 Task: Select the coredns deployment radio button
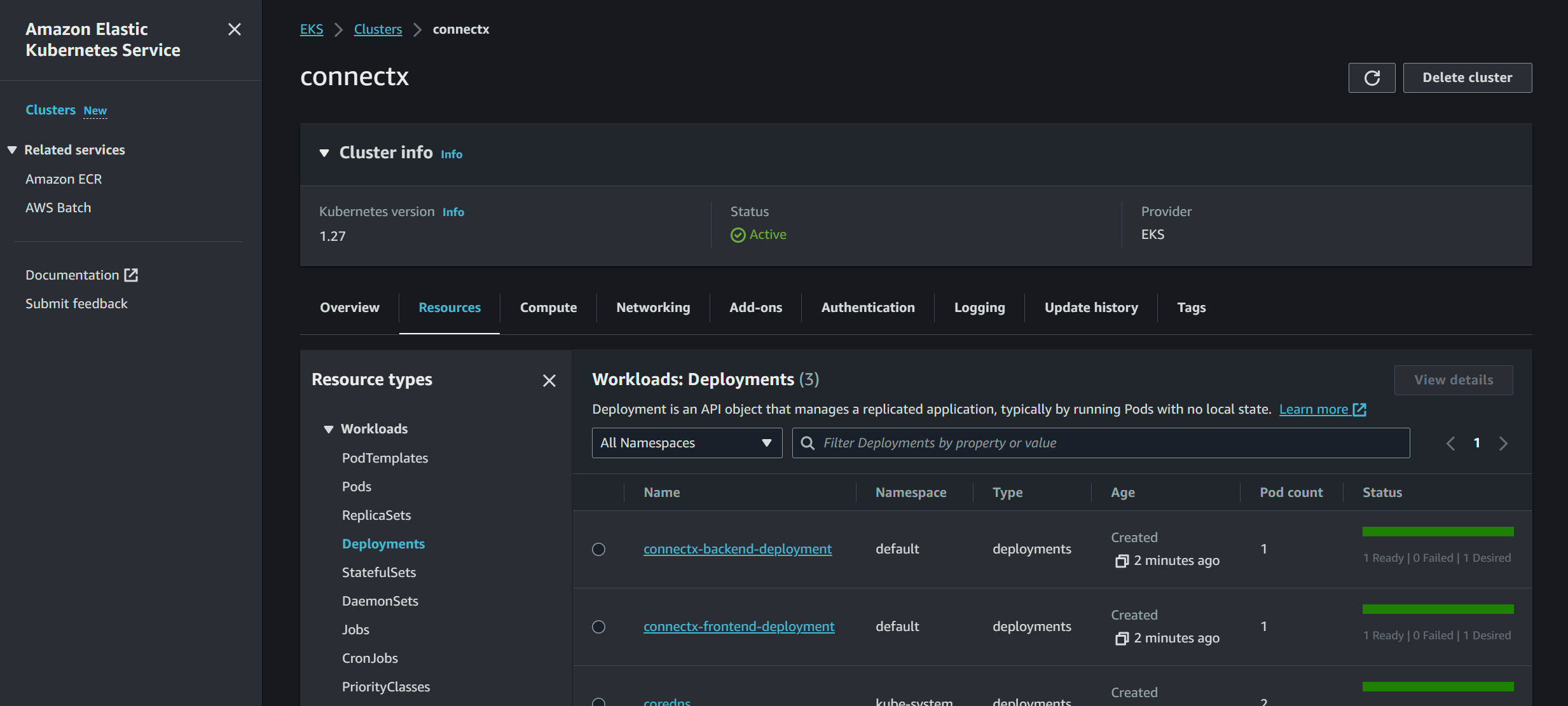[598, 702]
